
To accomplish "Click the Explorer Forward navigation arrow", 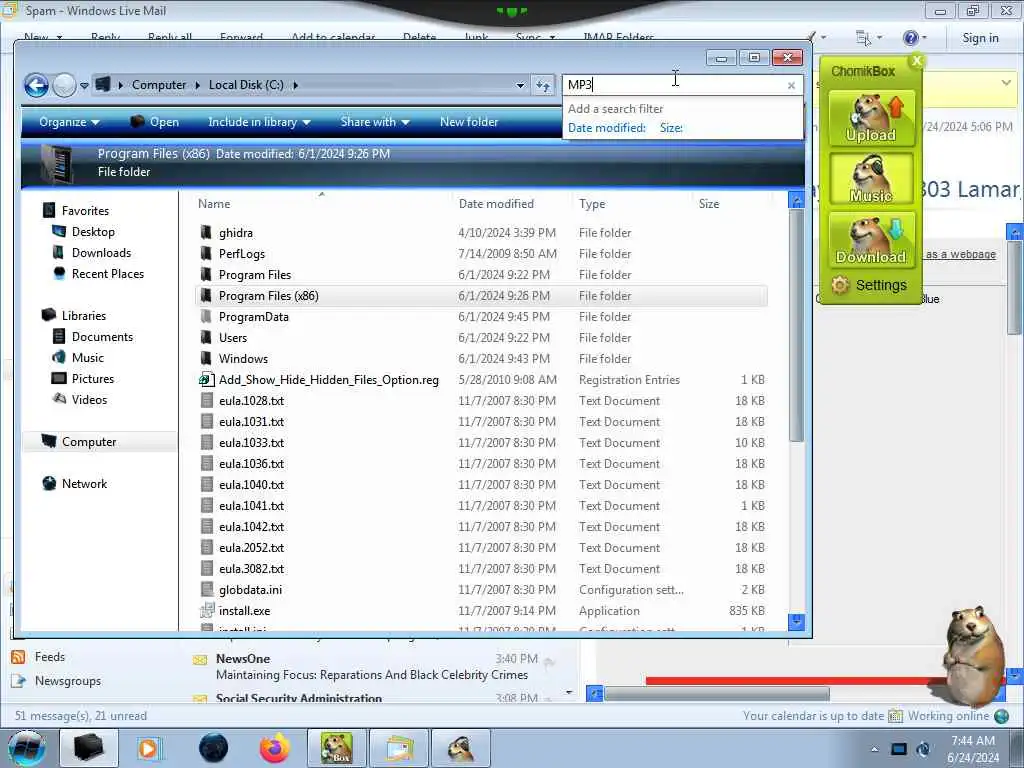I will [x=64, y=86].
